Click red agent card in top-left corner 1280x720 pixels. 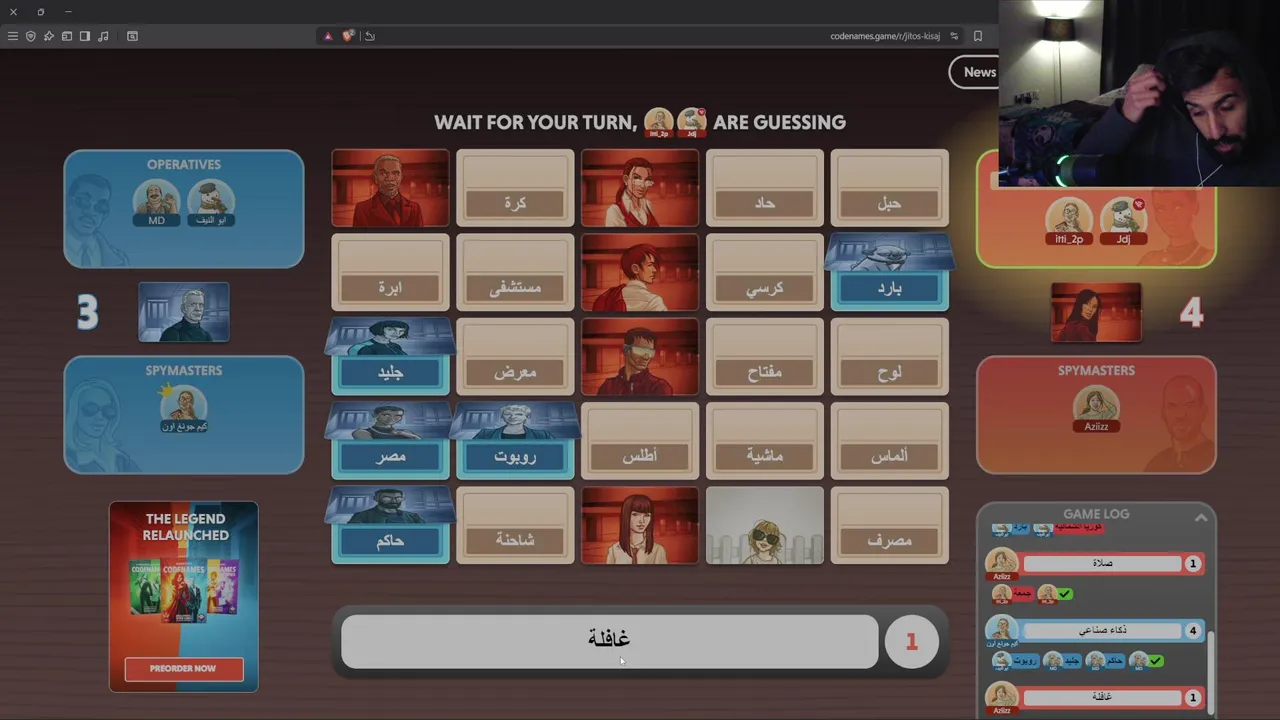click(x=390, y=188)
